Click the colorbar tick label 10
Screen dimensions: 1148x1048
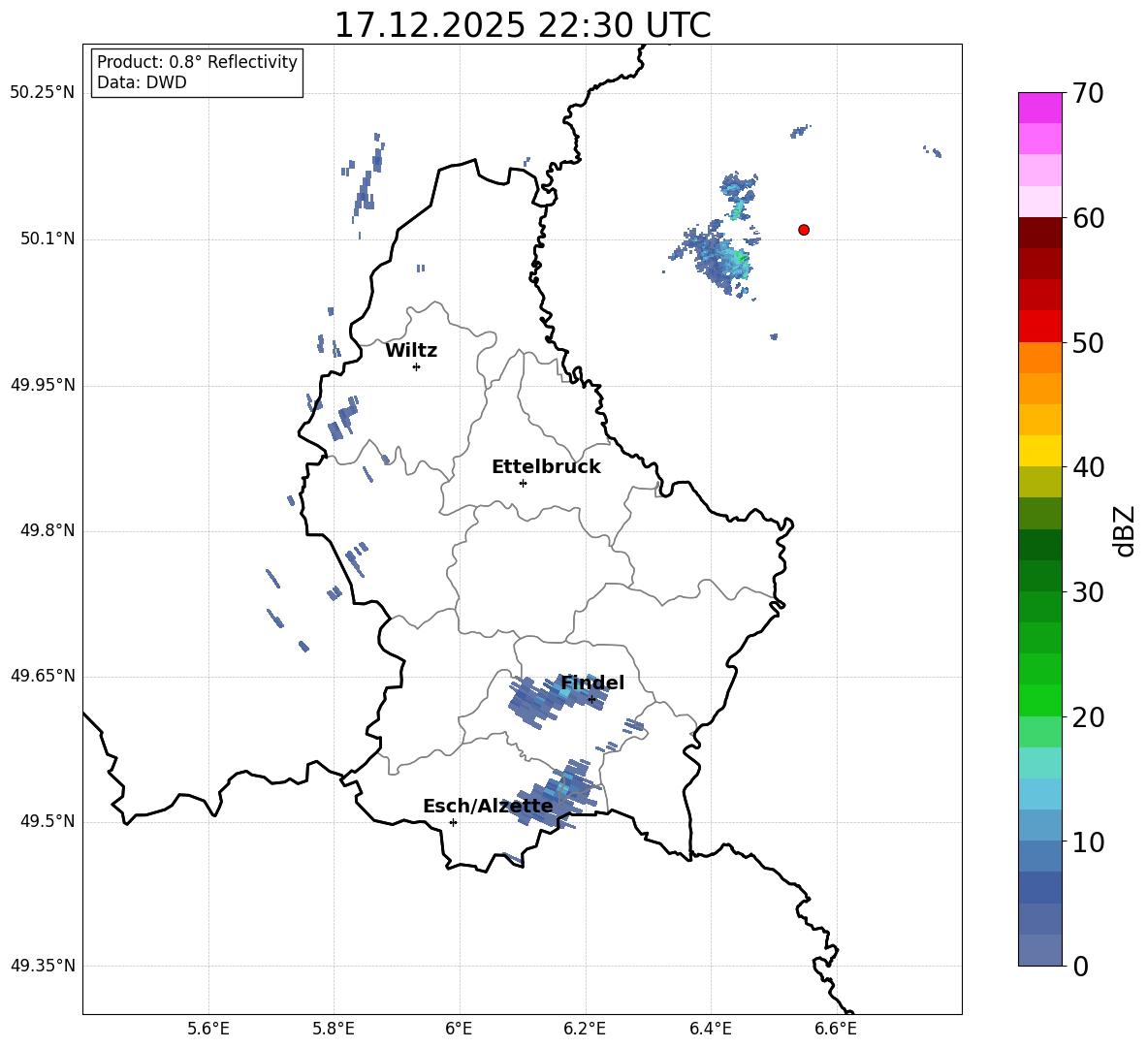click(1088, 842)
